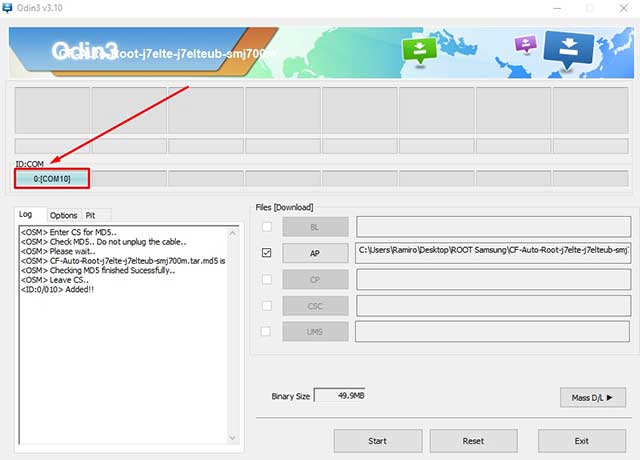Enable the UMS file checkbox
640x460 pixels.
click(266, 331)
